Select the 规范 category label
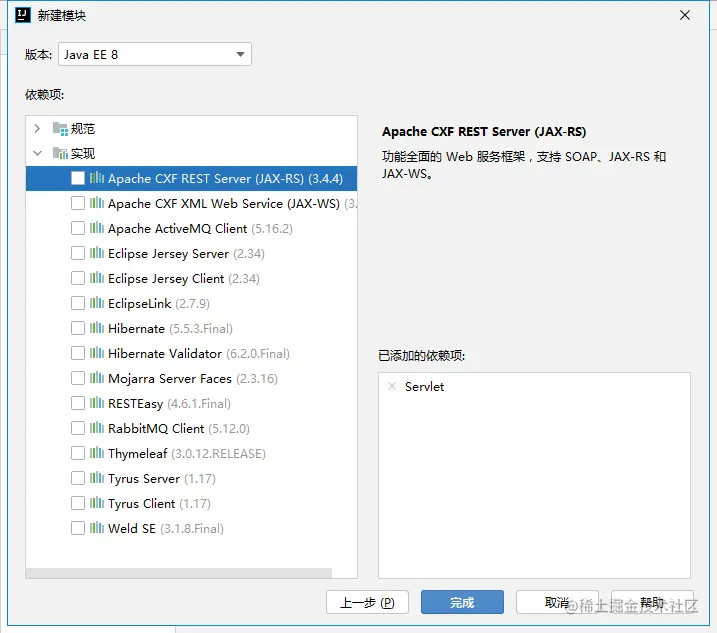717x633 pixels. 83,129
